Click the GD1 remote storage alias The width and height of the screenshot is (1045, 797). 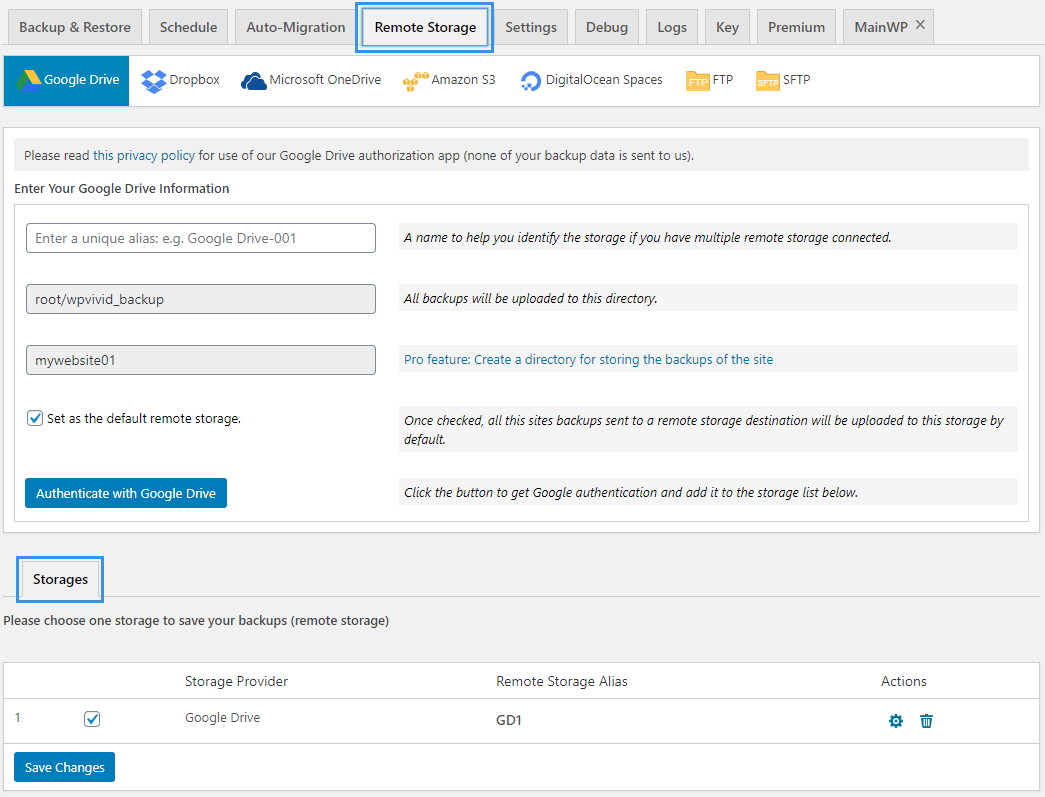pos(509,720)
